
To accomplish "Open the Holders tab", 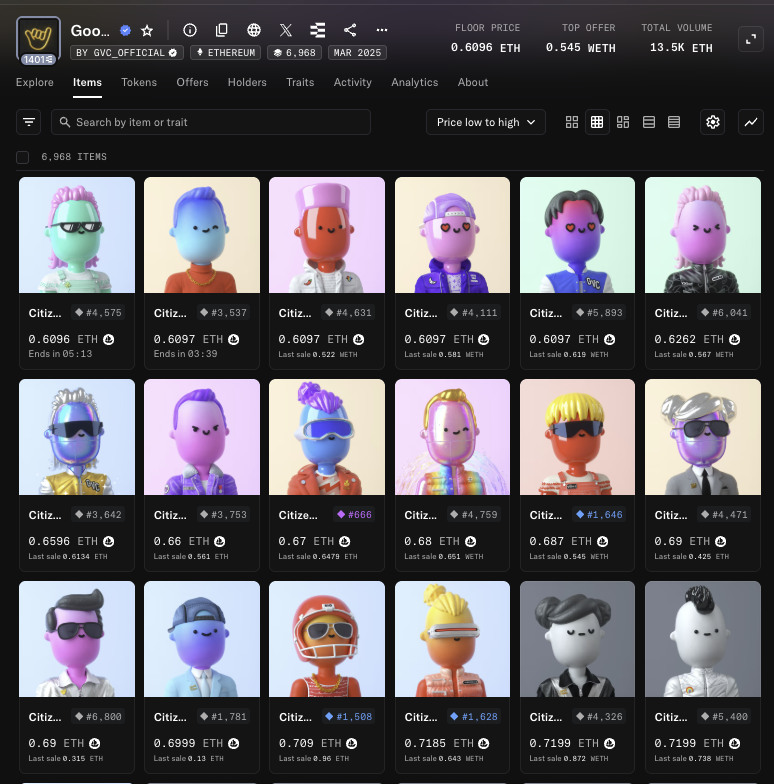I will pyautogui.click(x=247, y=82).
